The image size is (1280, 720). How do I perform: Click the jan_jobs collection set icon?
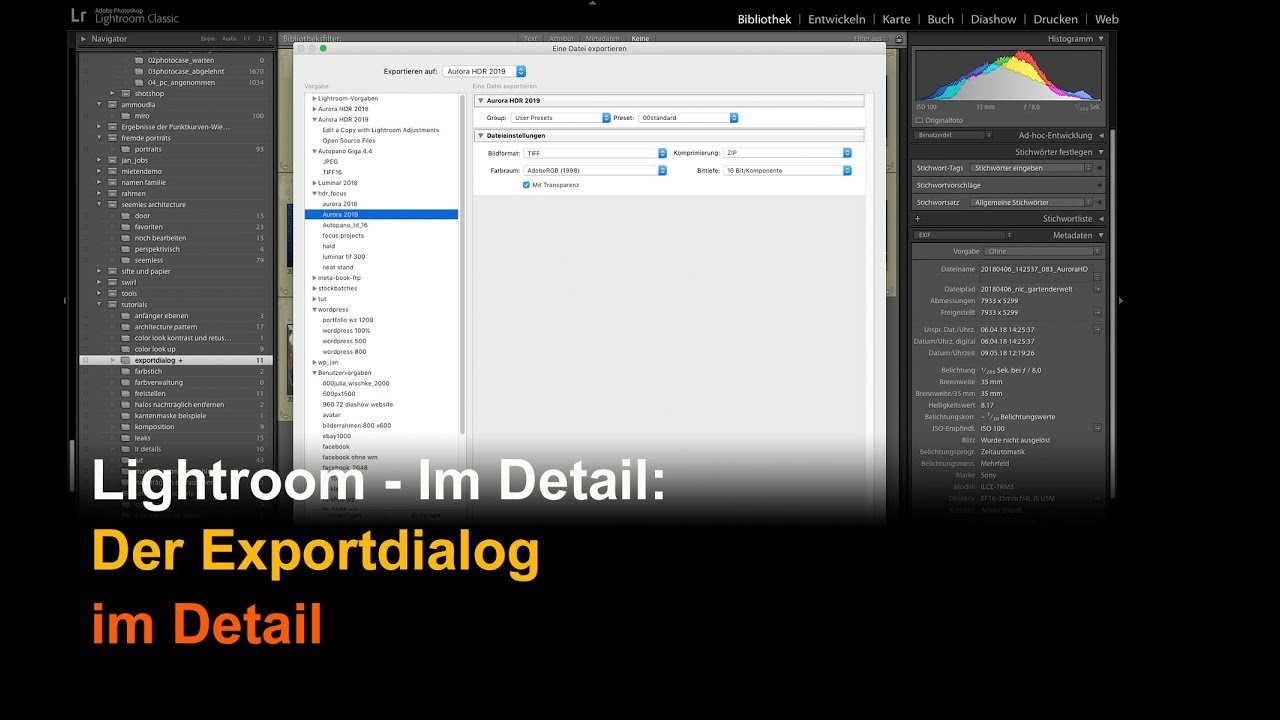click(x=113, y=160)
